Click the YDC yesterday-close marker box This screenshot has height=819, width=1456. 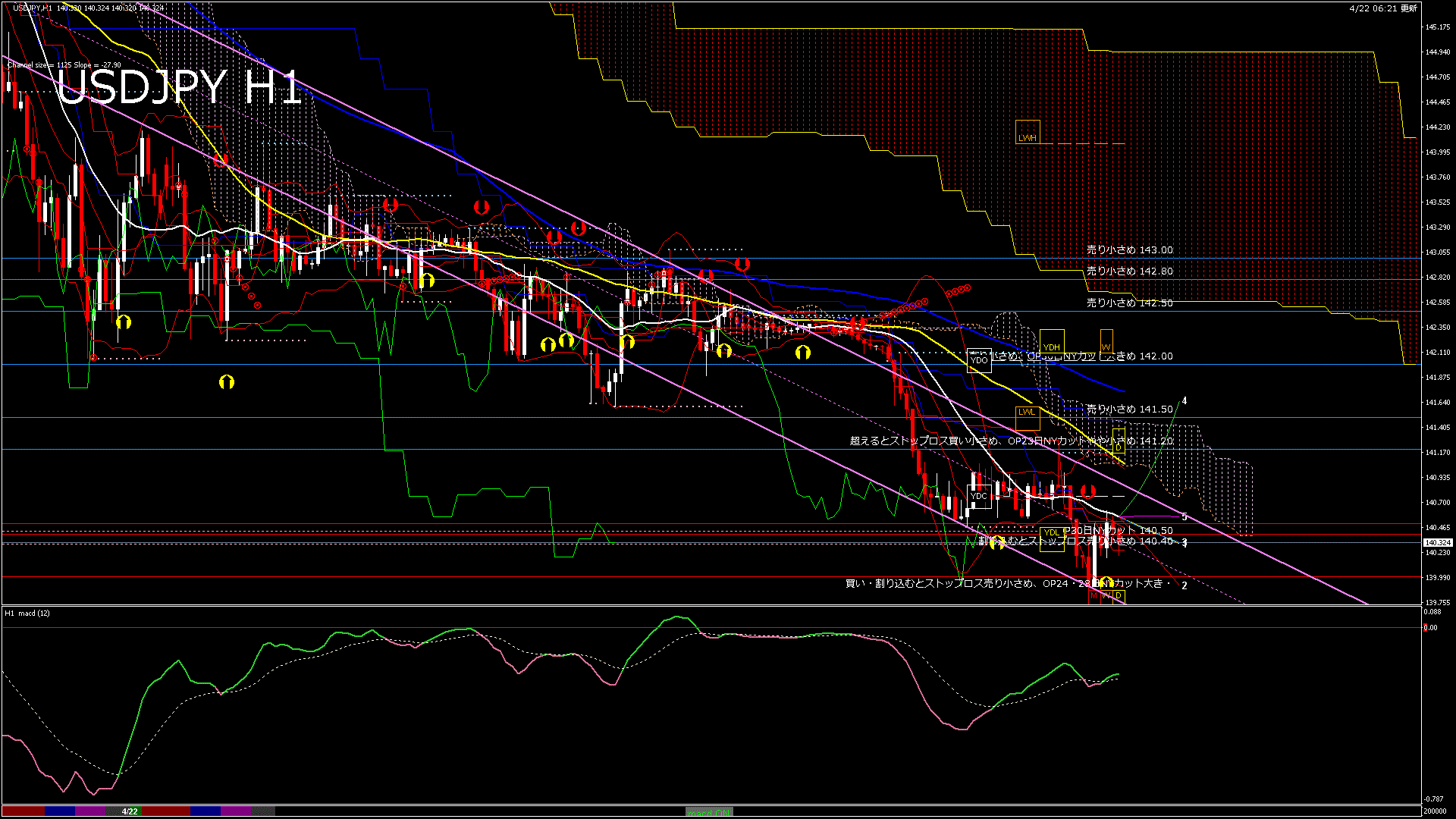(x=979, y=496)
